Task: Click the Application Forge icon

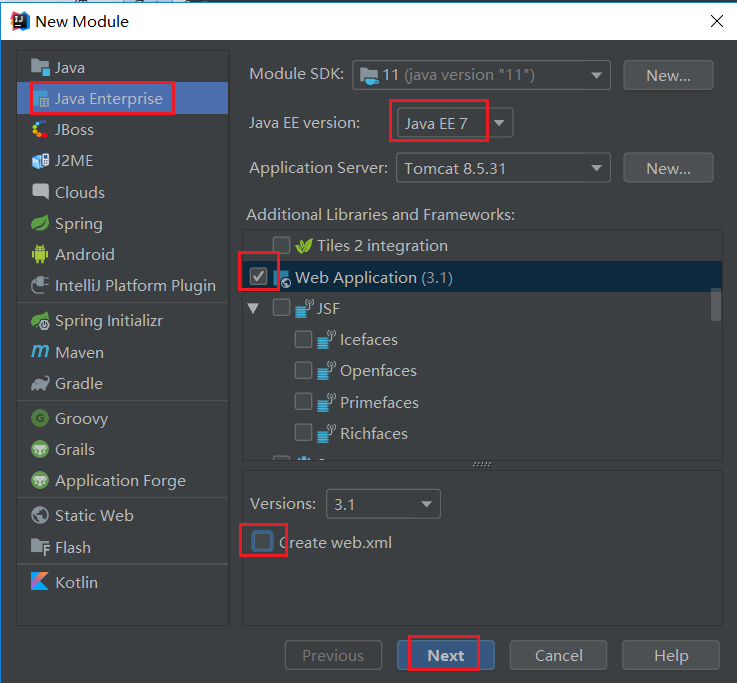Action: (40, 480)
